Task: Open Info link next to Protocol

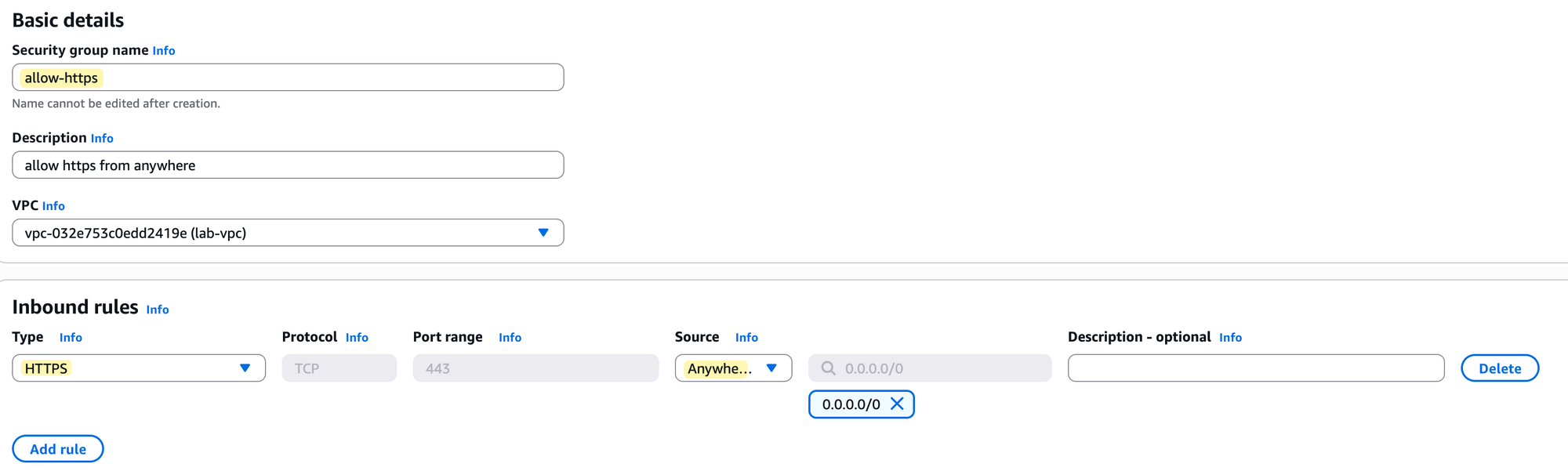Action: tap(357, 338)
